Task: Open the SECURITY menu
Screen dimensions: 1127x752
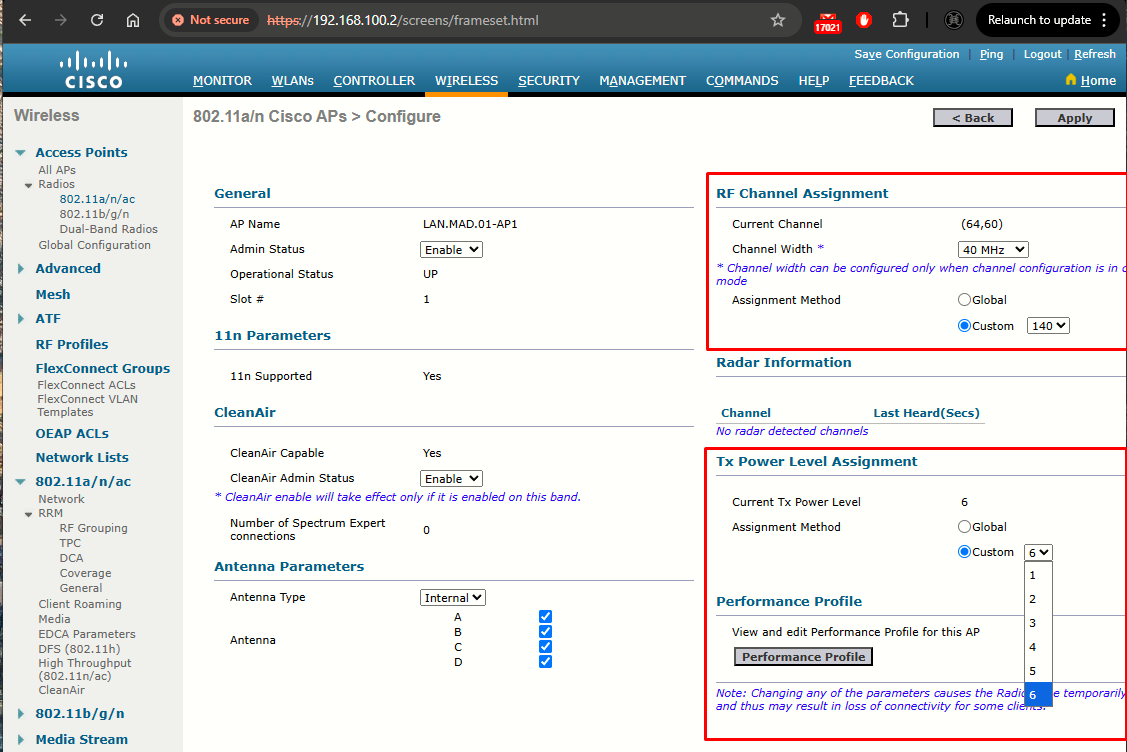Action: (548, 81)
